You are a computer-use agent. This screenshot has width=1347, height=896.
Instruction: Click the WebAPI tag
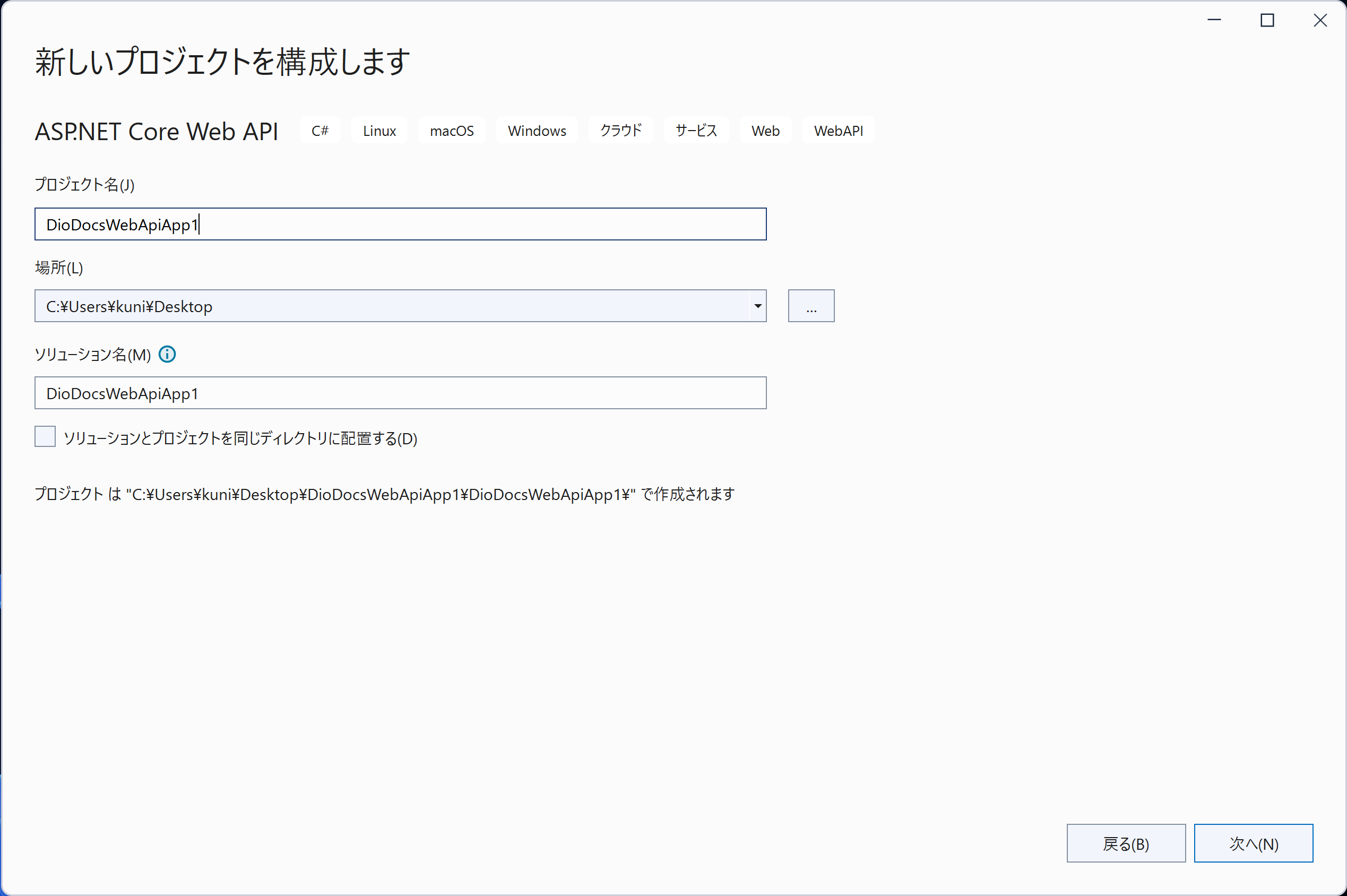[x=839, y=130]
